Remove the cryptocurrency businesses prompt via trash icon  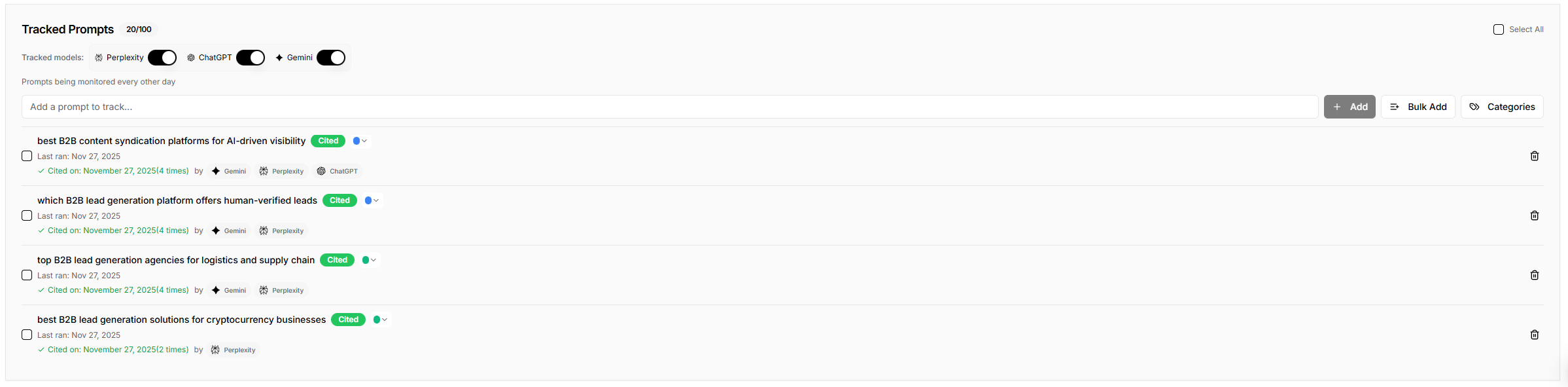(1534, 335)
